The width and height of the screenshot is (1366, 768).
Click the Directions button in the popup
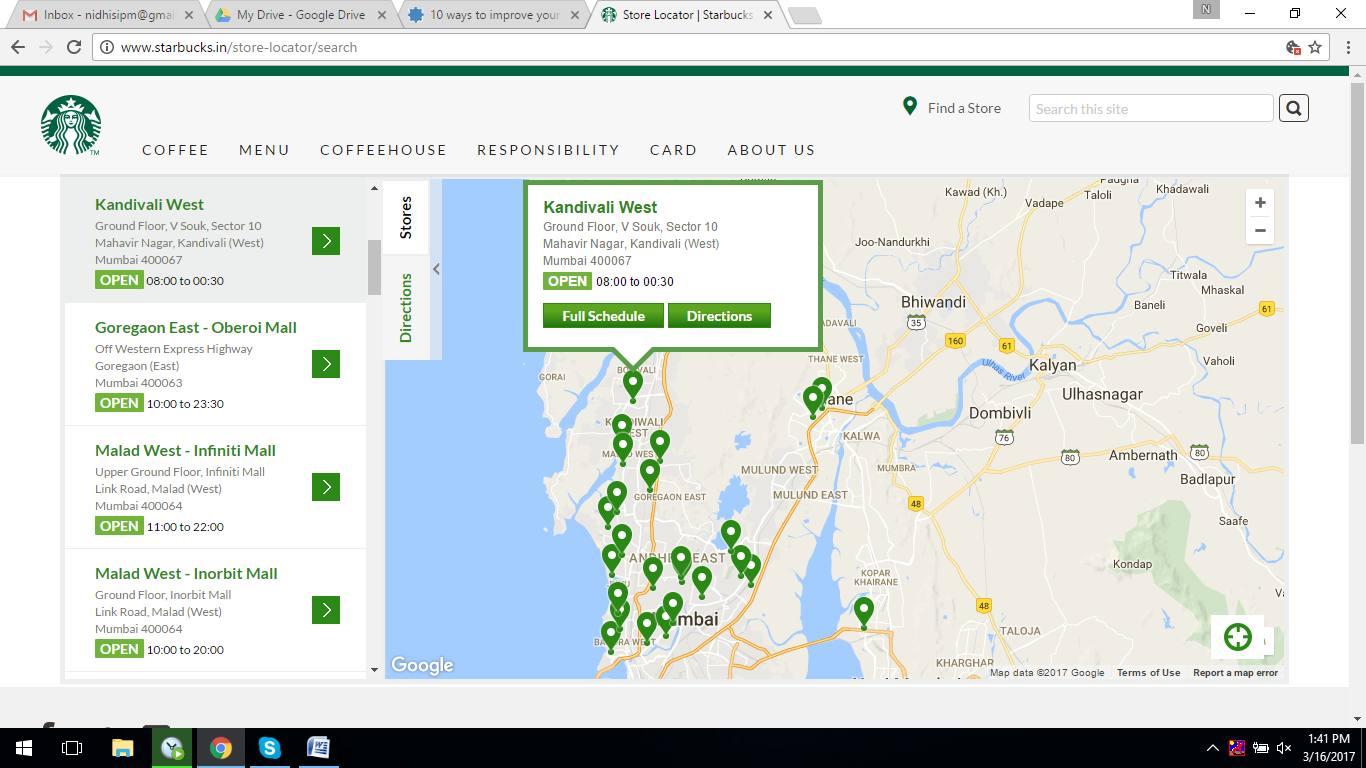[719, 316]
